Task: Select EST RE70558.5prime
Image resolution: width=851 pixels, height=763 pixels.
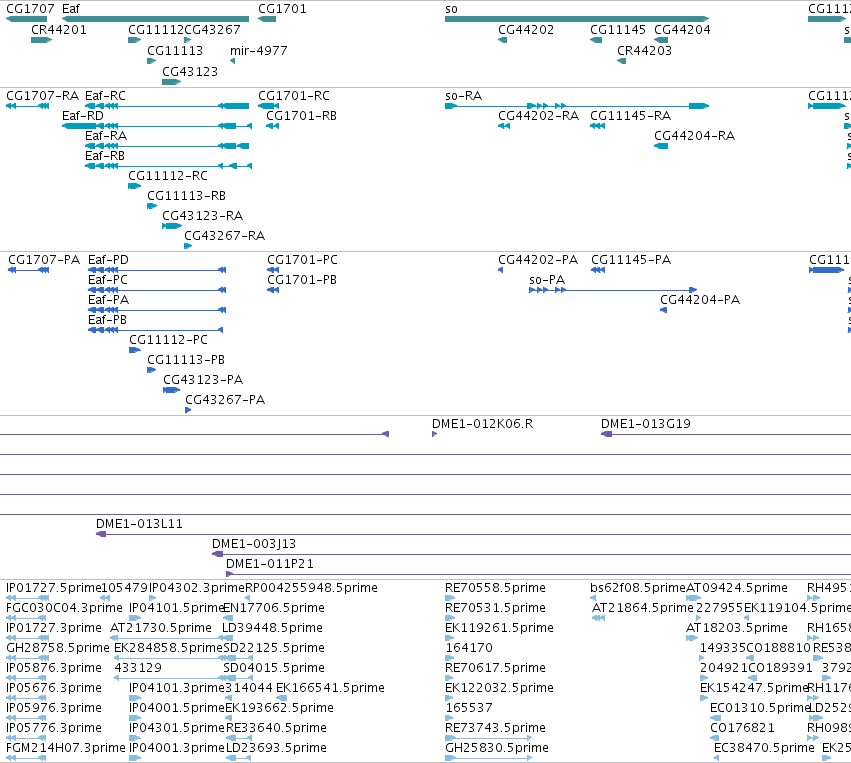Action: (496, 588)
